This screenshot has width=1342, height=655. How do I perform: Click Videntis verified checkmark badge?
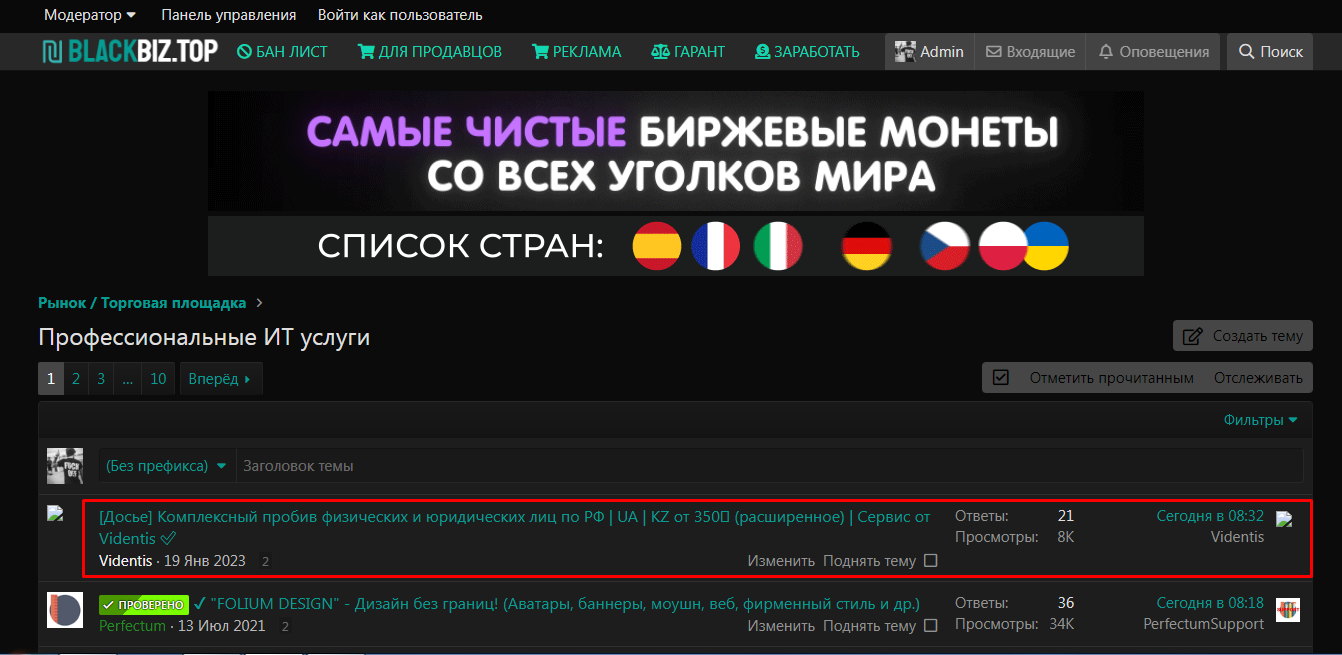pyautogui.click(x=167, y=538)
